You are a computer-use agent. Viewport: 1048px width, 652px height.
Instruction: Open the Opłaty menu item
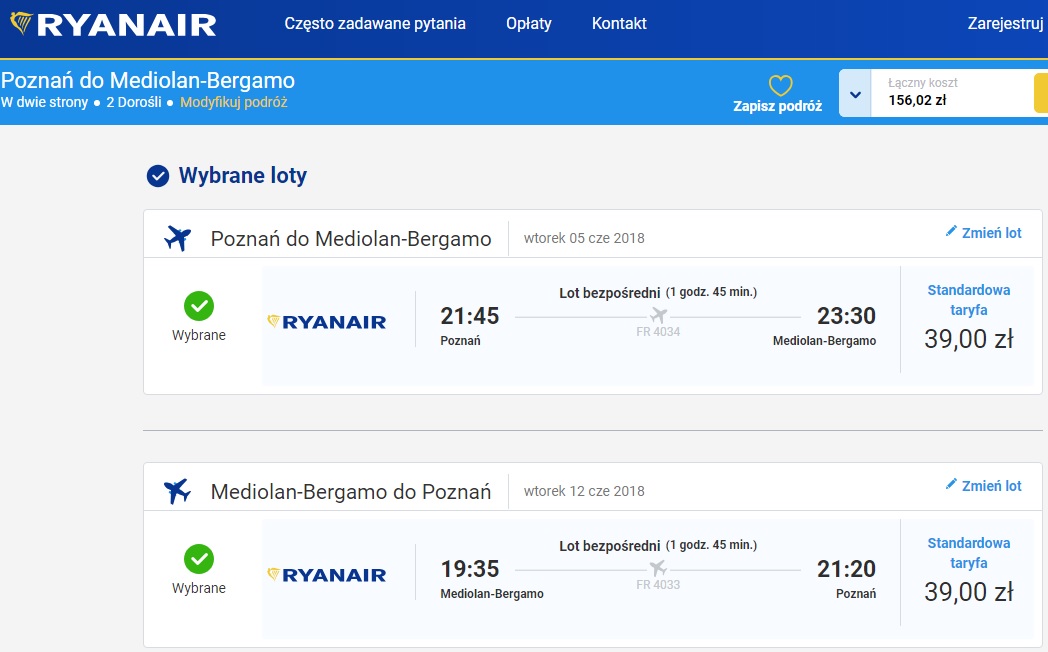coord(529,23)
